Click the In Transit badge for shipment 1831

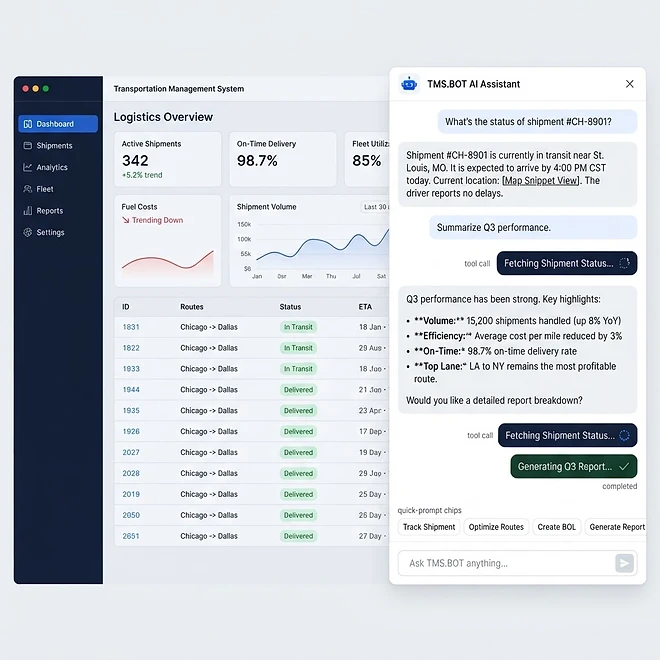click(298, 327)
